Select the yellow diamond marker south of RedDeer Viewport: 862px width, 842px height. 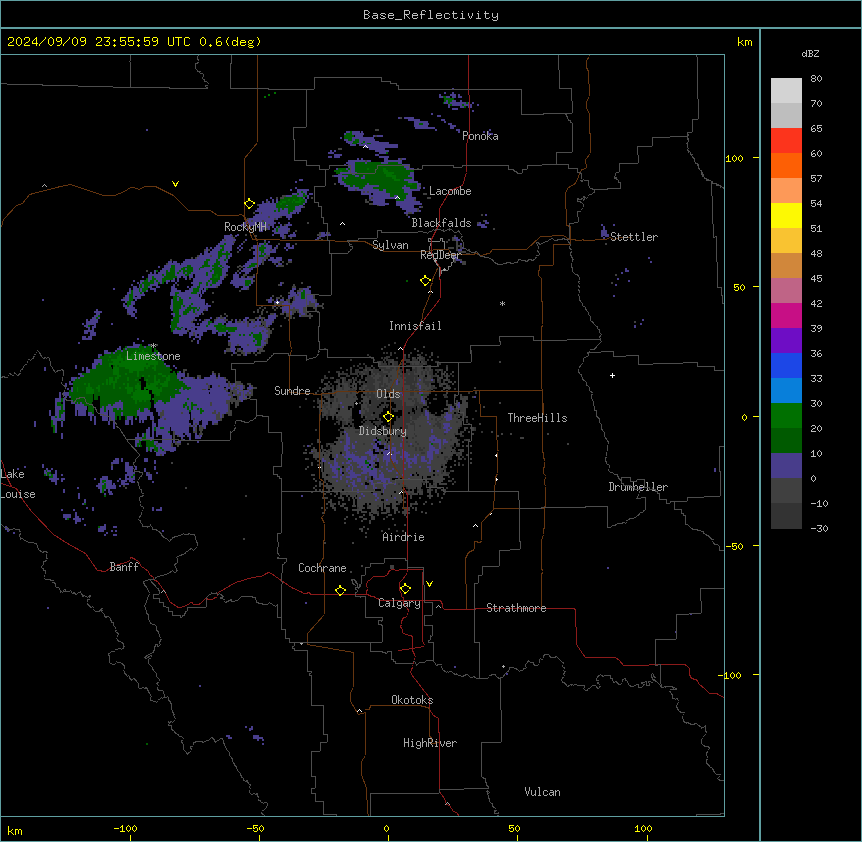[425, 281]
